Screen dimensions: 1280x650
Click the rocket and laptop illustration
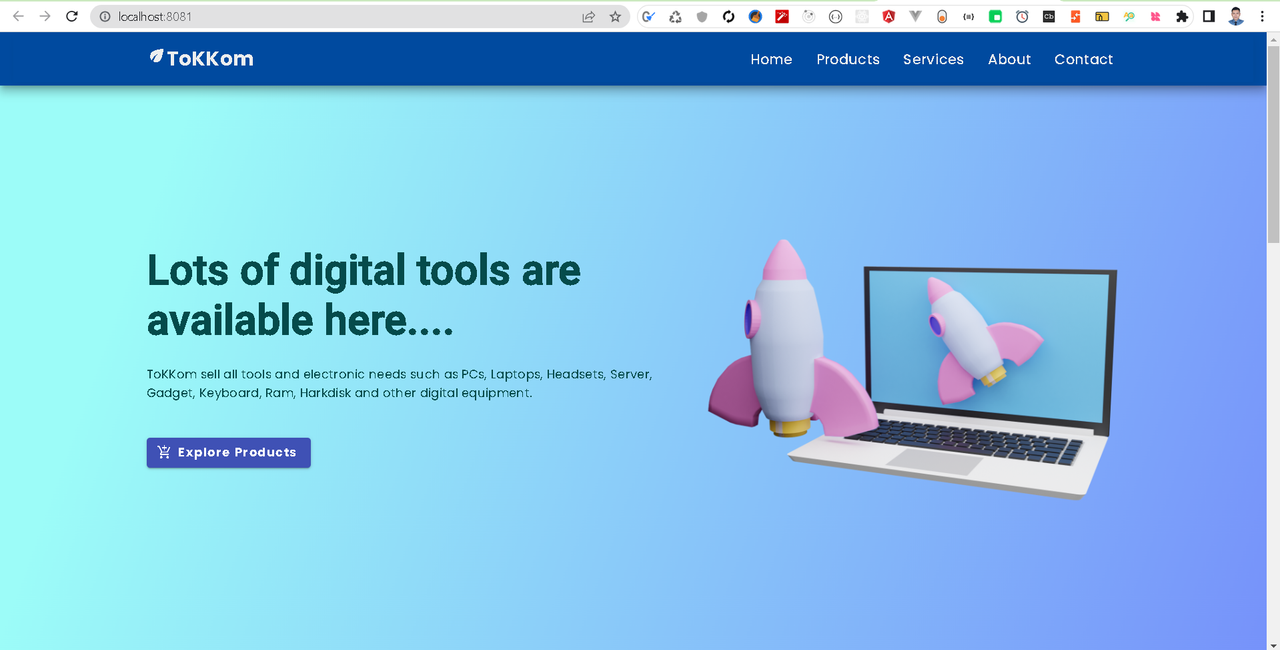912,369
